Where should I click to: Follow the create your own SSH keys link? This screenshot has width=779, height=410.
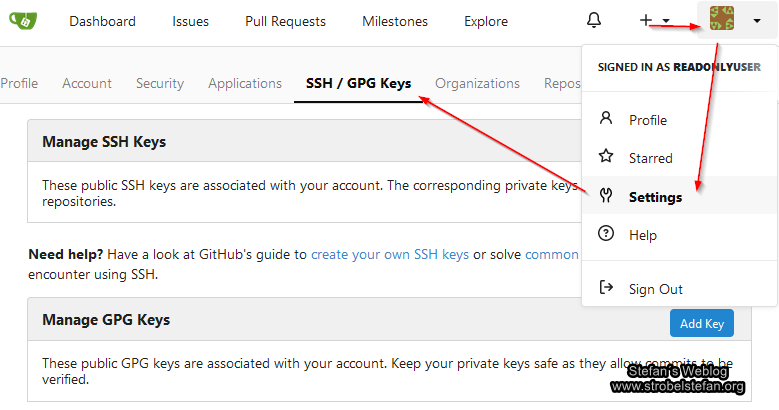point(390,254)
